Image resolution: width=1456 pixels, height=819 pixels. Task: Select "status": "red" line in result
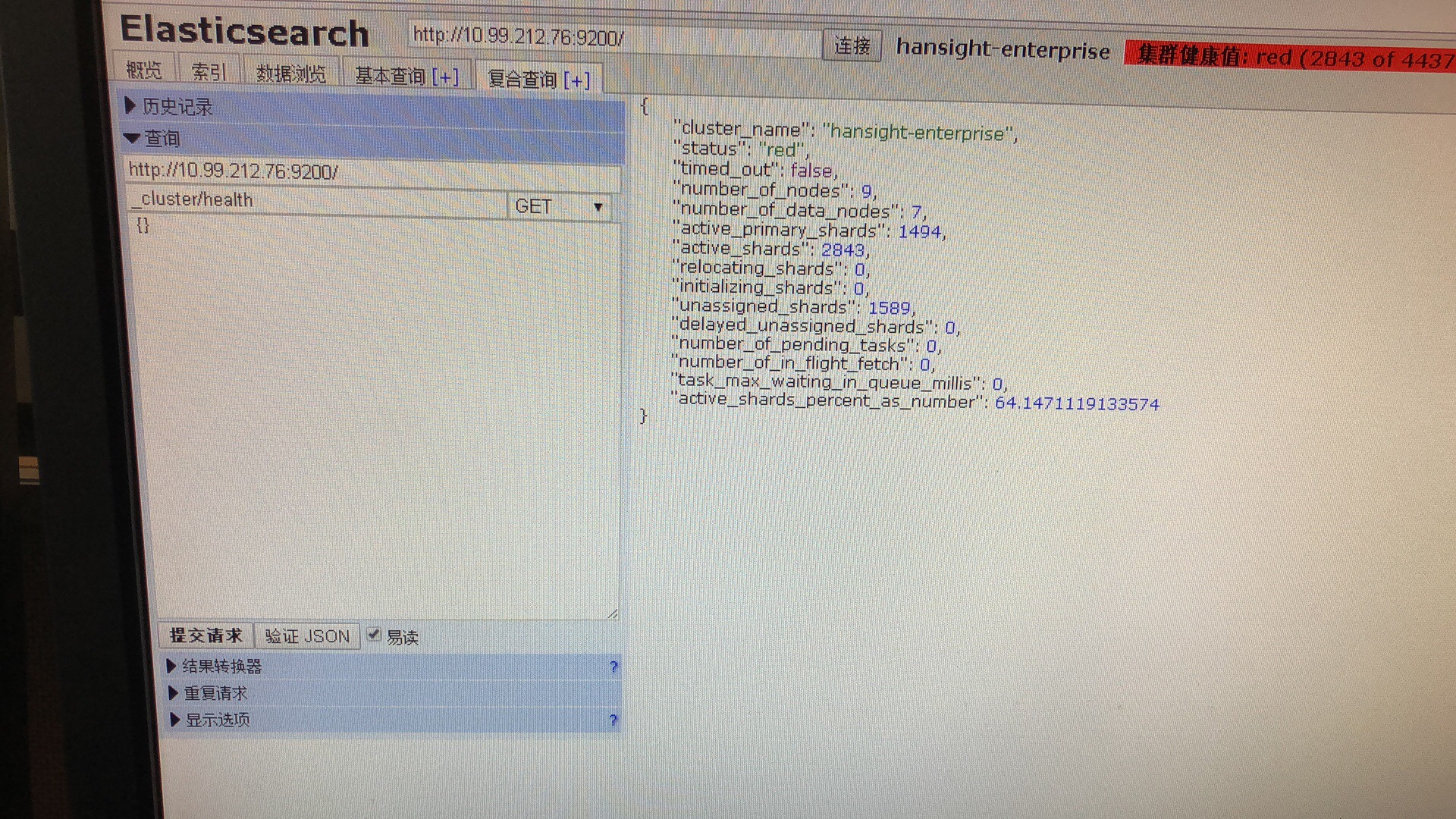741,149
